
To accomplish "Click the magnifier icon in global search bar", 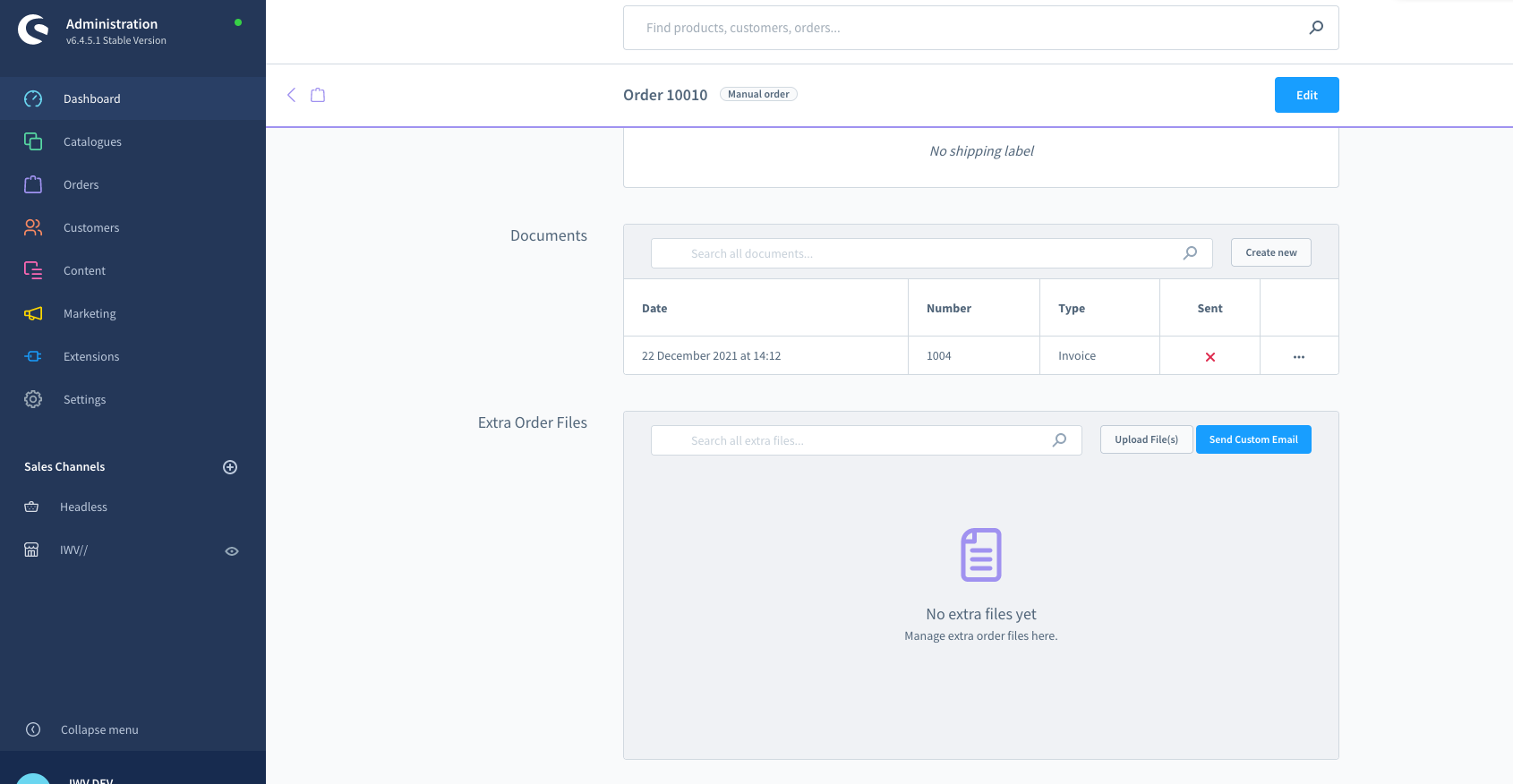I will (1315, 28).
